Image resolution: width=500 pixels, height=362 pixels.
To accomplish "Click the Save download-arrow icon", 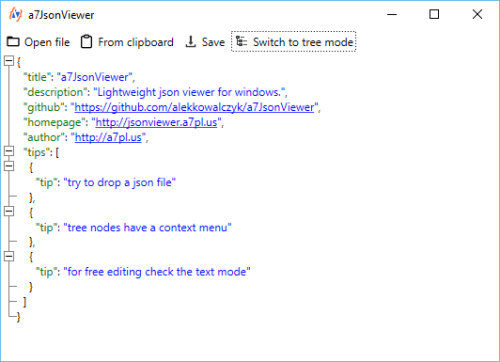I will 190,42.
